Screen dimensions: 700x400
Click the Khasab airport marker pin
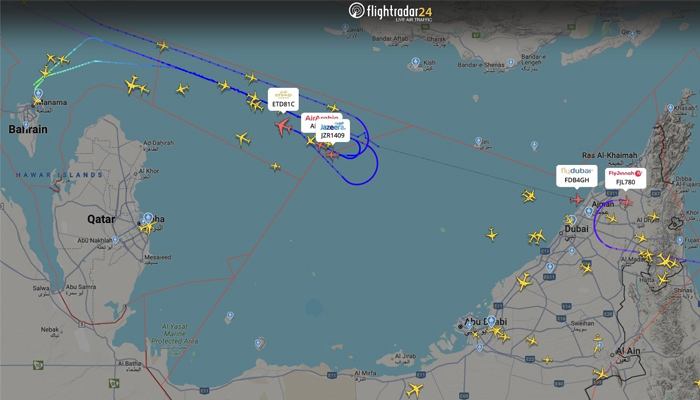click(x=670, y=108)
